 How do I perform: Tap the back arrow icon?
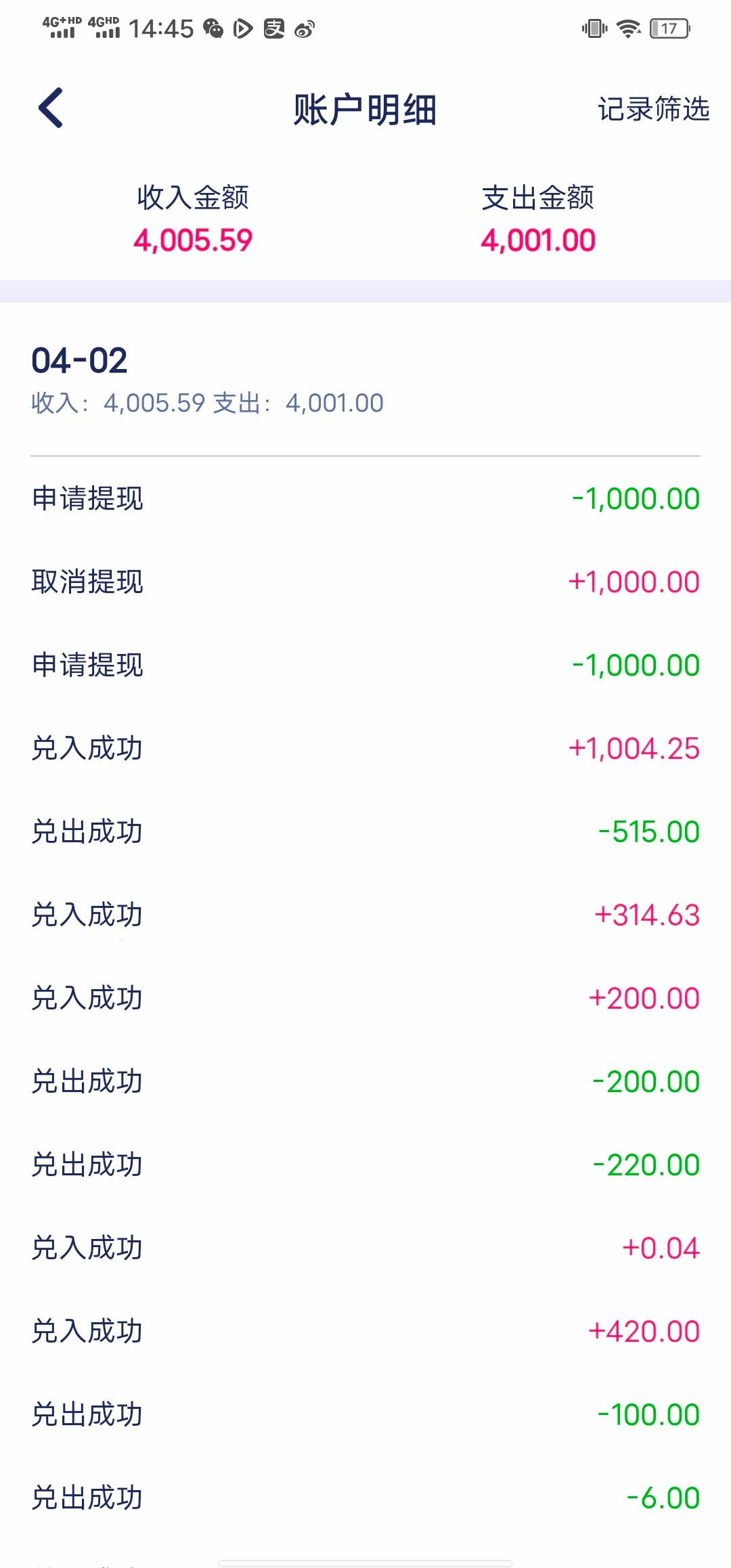click(51, 108)
